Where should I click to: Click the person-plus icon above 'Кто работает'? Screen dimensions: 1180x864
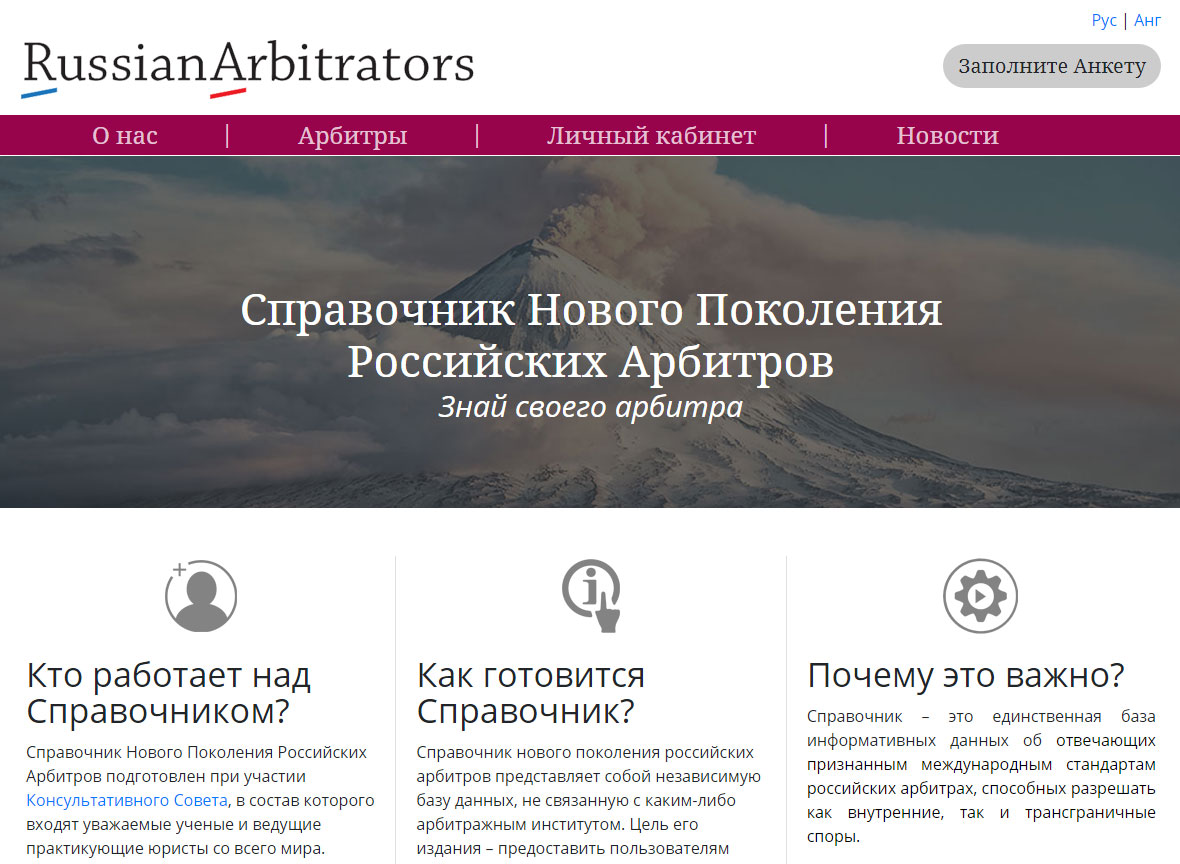click(x=201, y=596)
